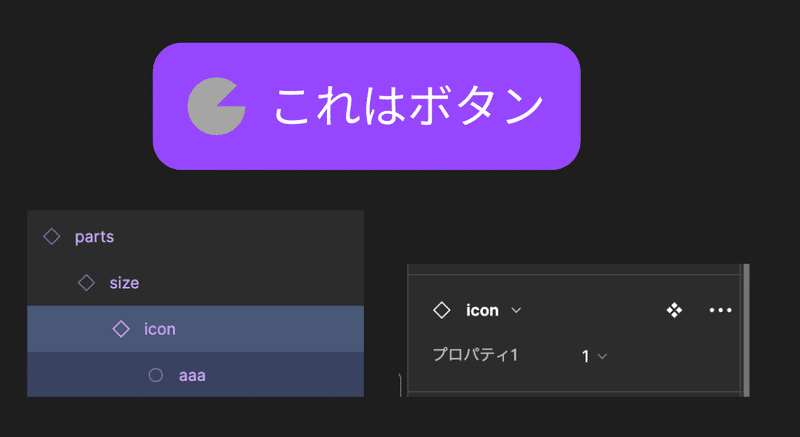
Task: Select the icon layer name in layer list
Action: pos(160,329)
